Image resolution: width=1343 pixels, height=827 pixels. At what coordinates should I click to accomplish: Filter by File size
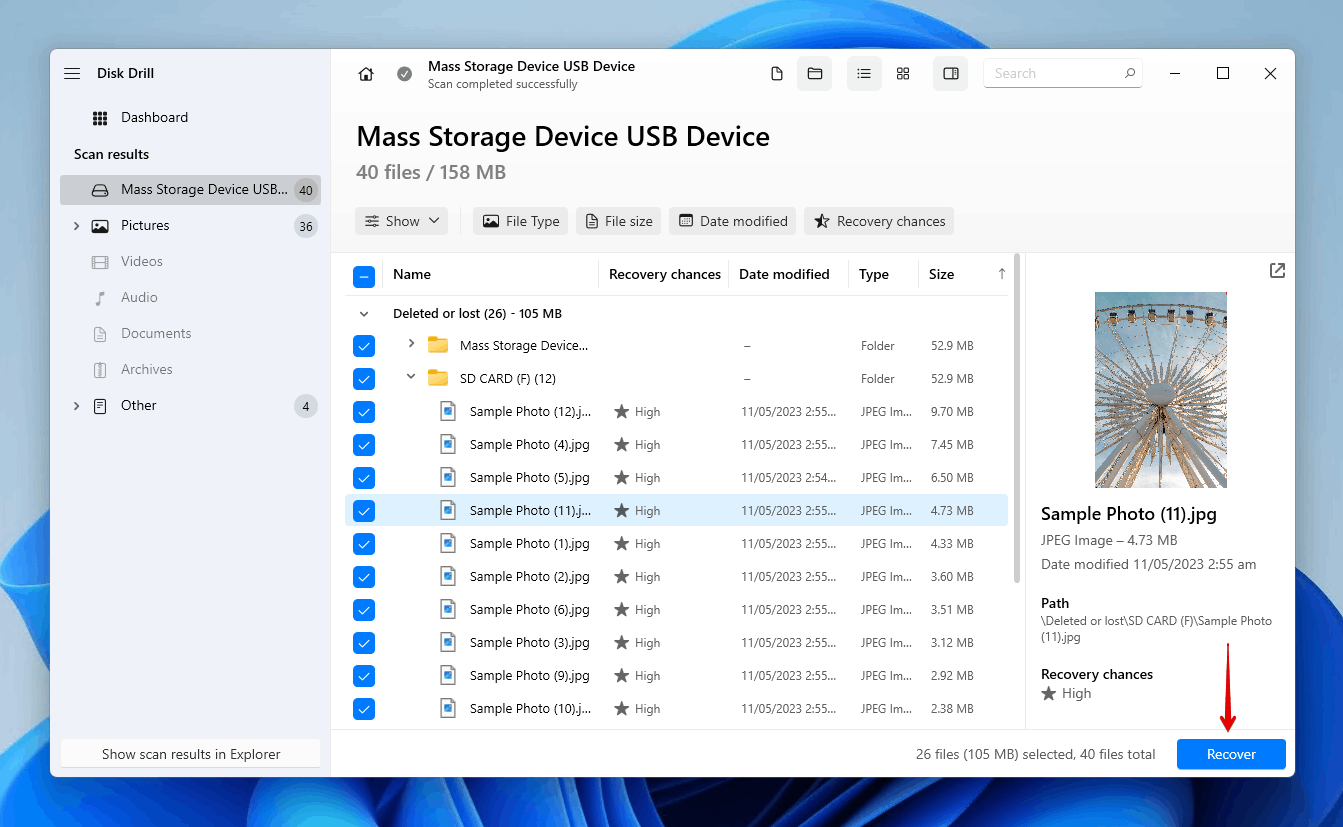point(618,221)
